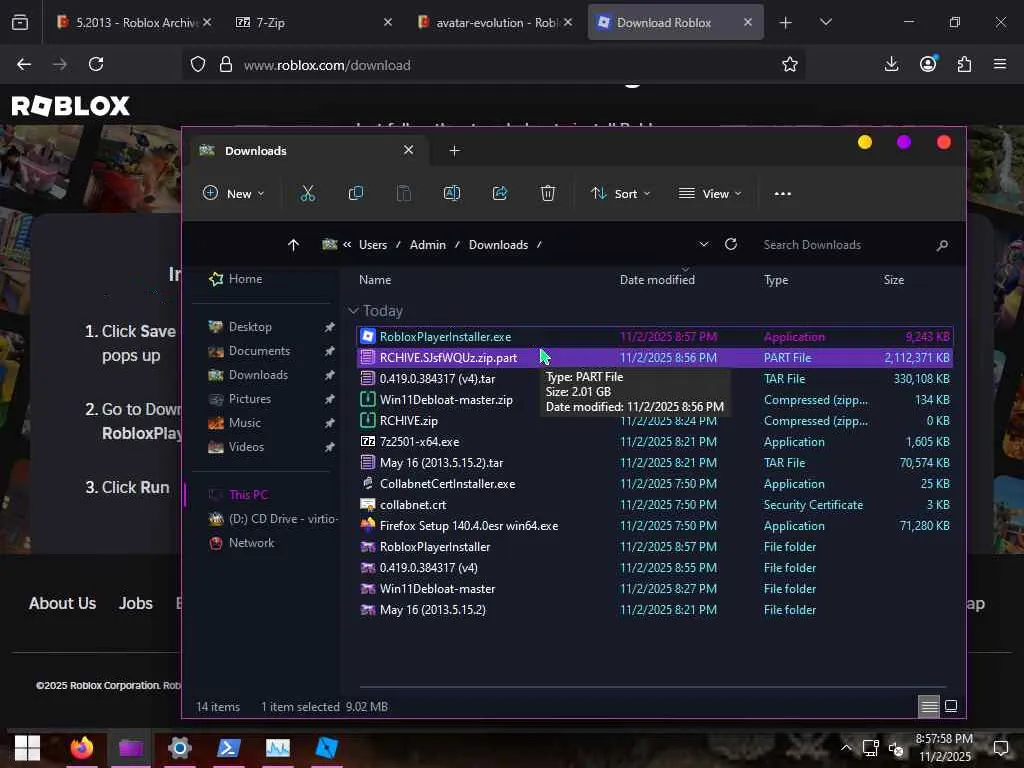Viewport: 1024px width, 768px height.
Task: Go back in Firefox browser
Action: 24,64
